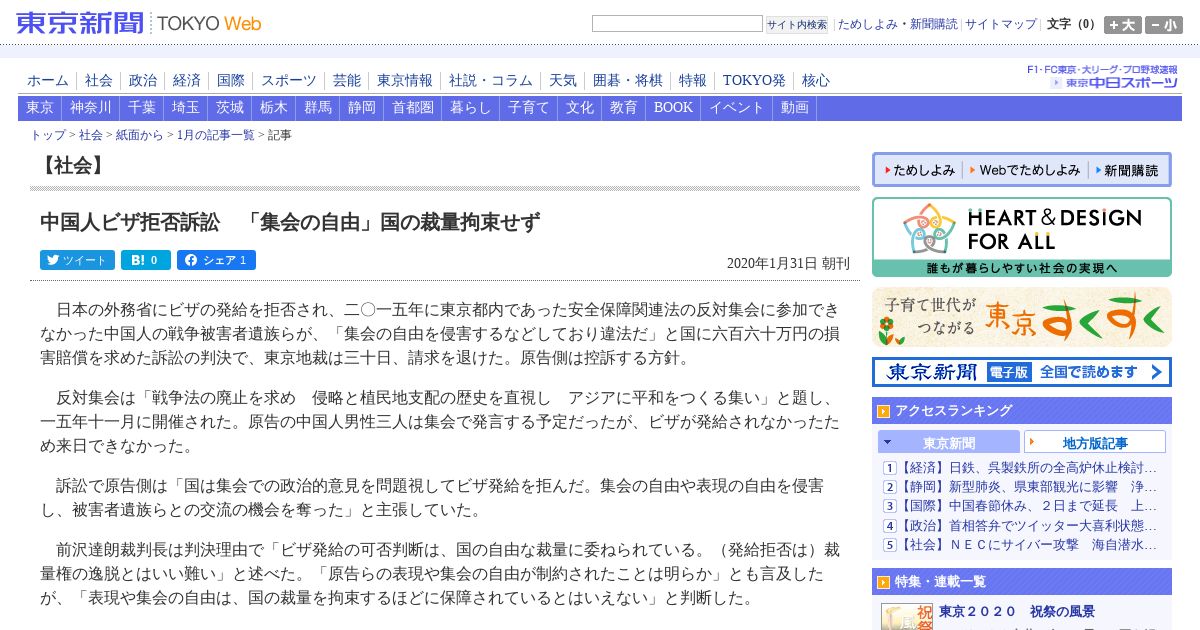Select 神奈川 in the regional bar
1200x630 pixels.
pyautogui.click(x=91, y=108)
